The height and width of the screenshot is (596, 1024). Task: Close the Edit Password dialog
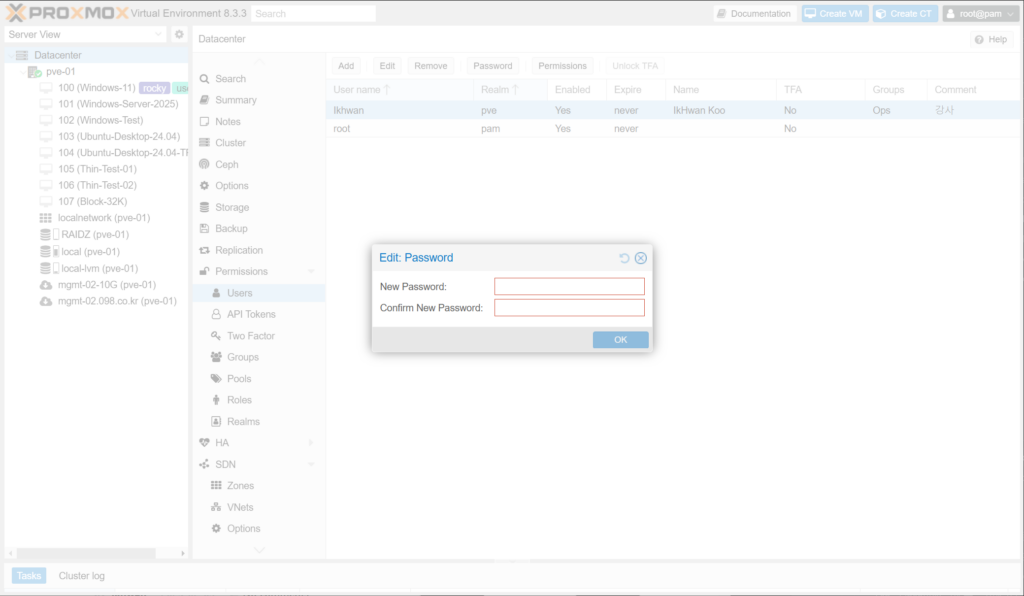tap(641, 258)
